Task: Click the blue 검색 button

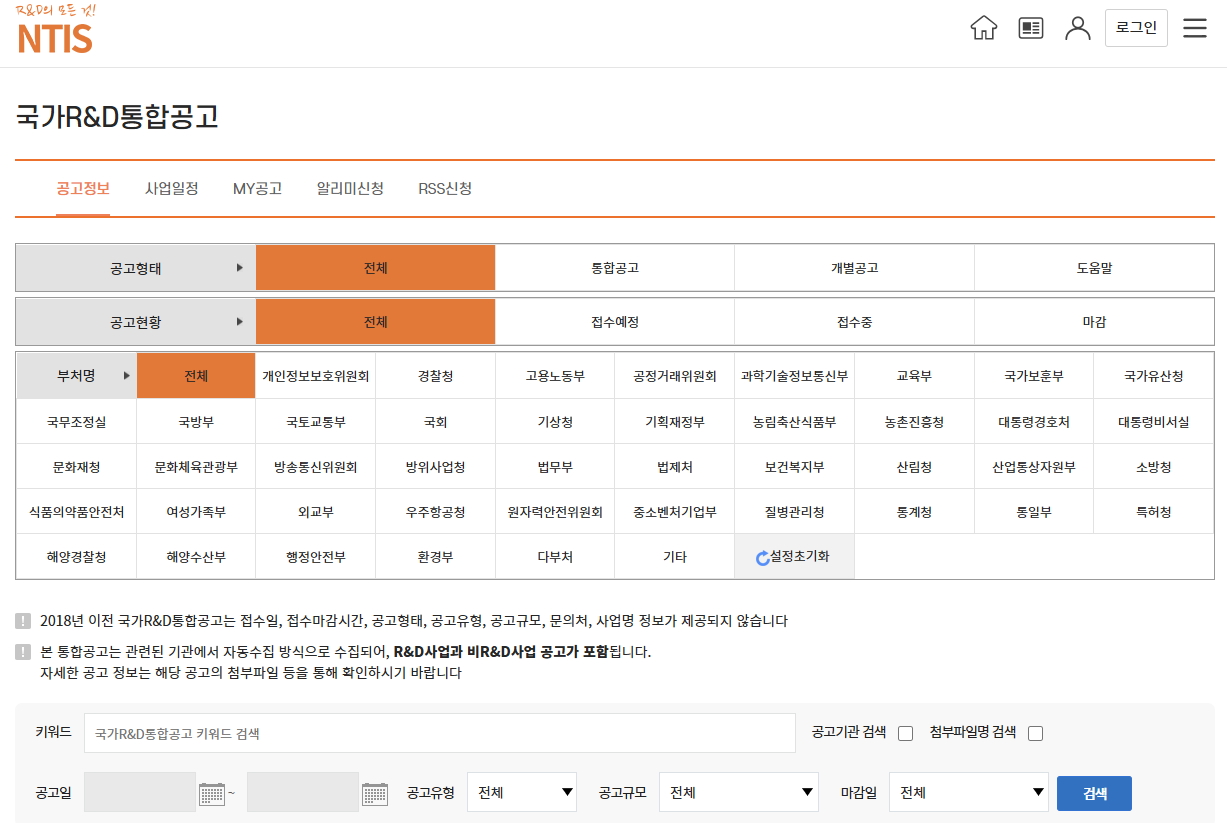Action: [x=1094, y=794]
